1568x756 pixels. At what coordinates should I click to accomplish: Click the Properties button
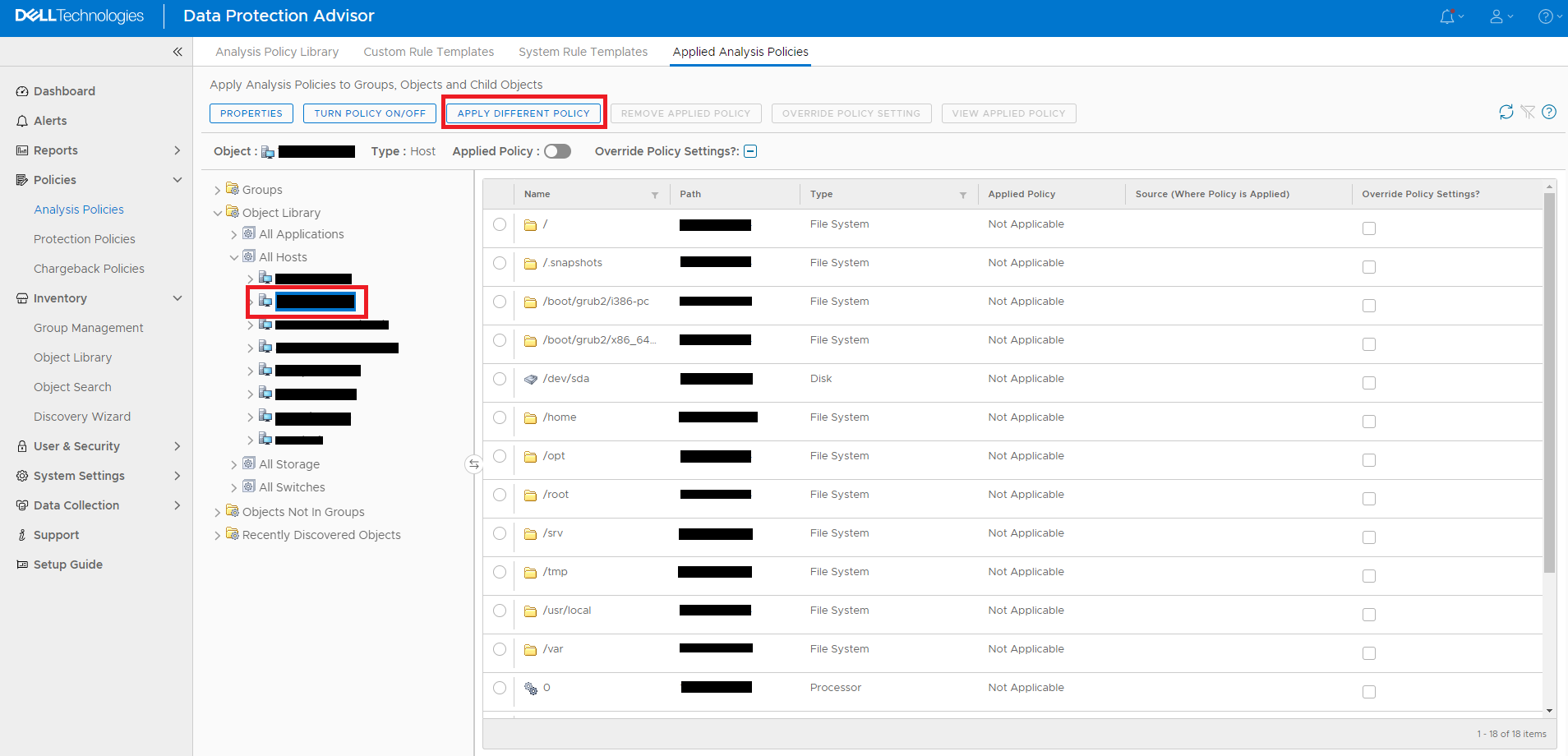[x=251, y=113]
